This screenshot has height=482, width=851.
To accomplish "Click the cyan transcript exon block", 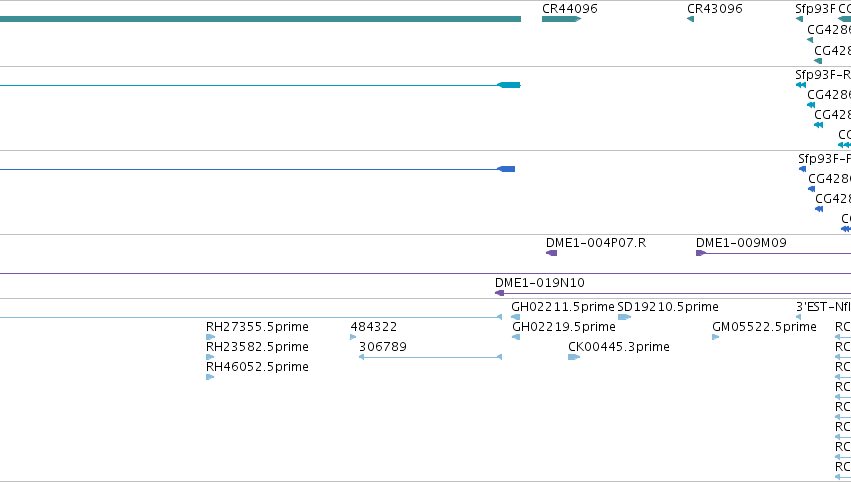I will [509, 85].
